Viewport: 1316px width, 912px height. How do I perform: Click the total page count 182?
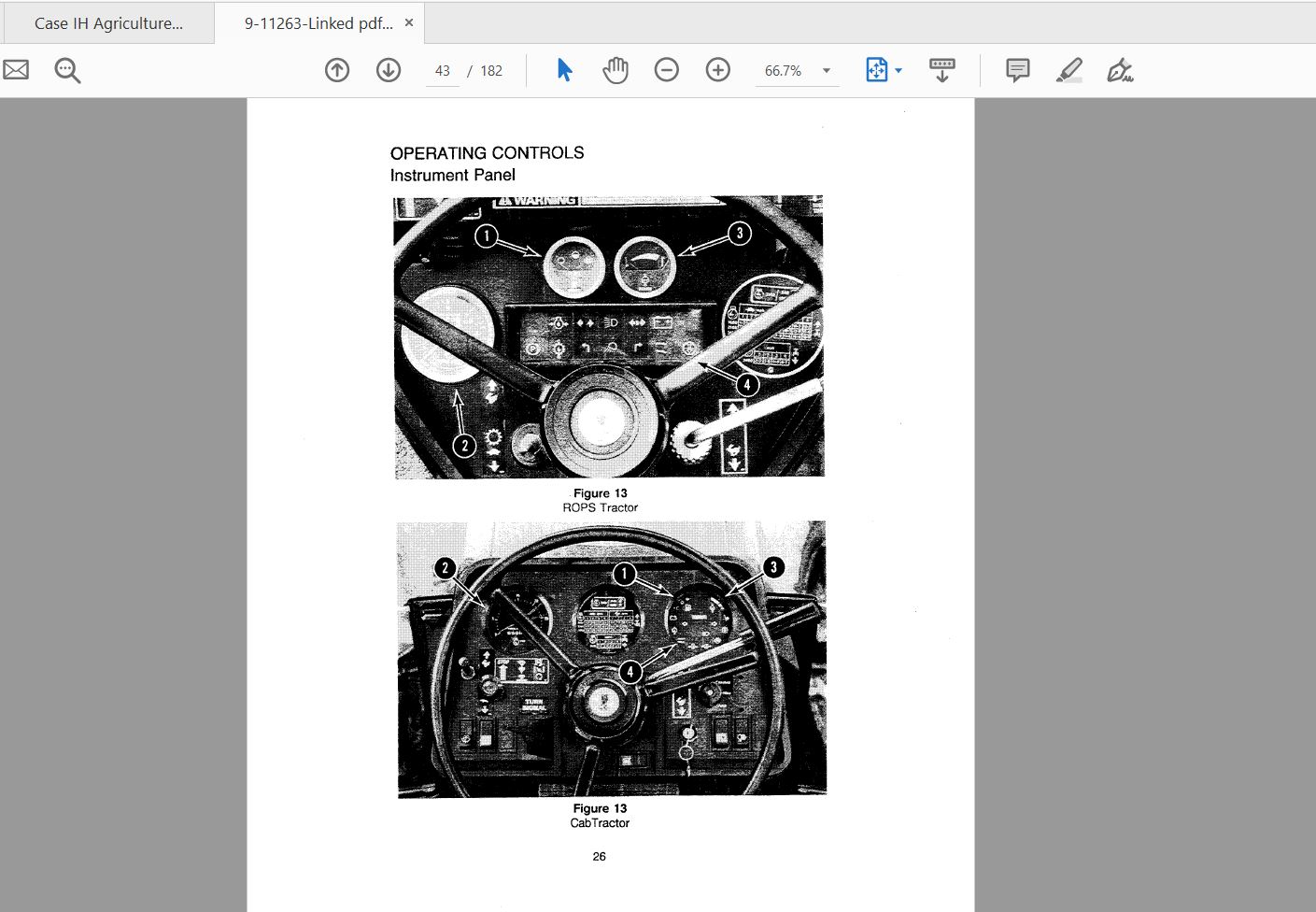[x=491, y=71]
